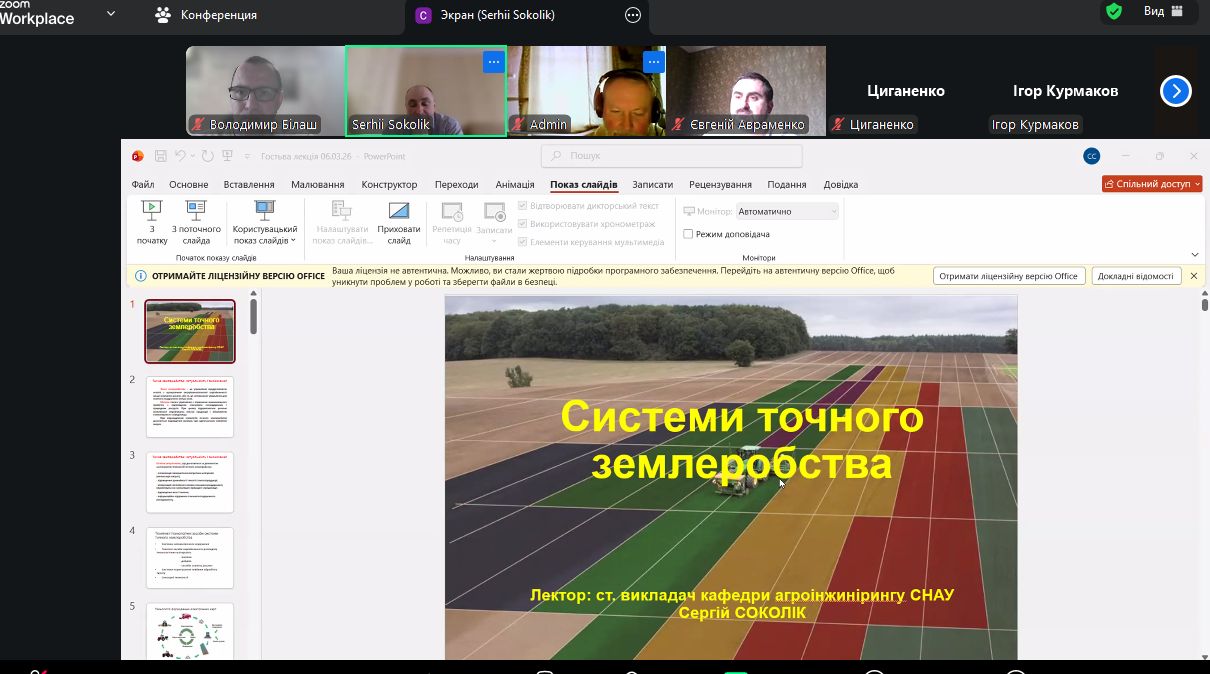
Task: Select slide 2 thumbnail in panel
Action: tap(190, 406)
